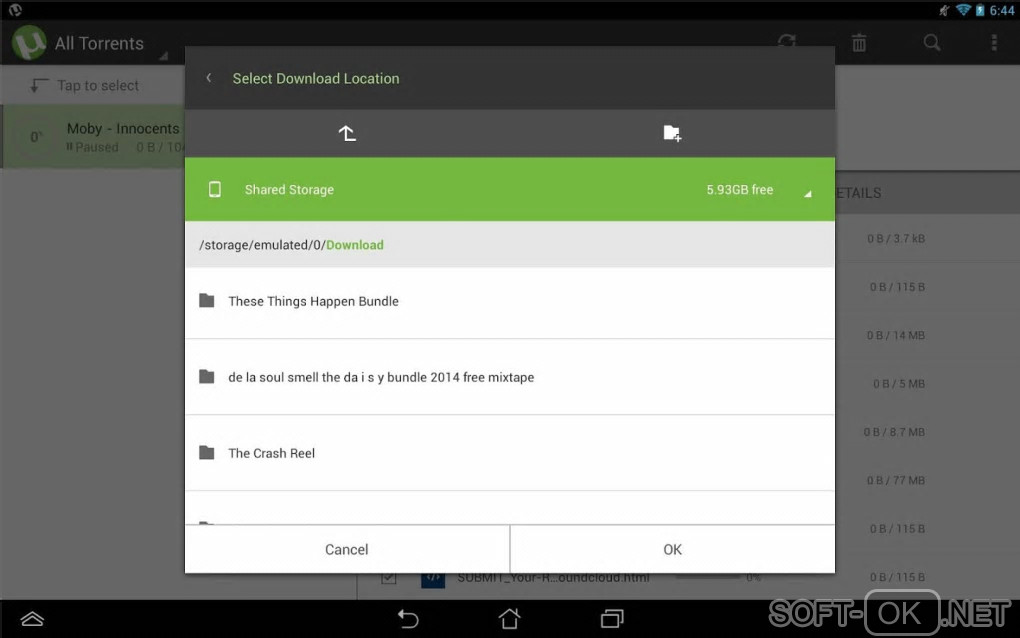Go back from Select Download Location

point(209,78)
